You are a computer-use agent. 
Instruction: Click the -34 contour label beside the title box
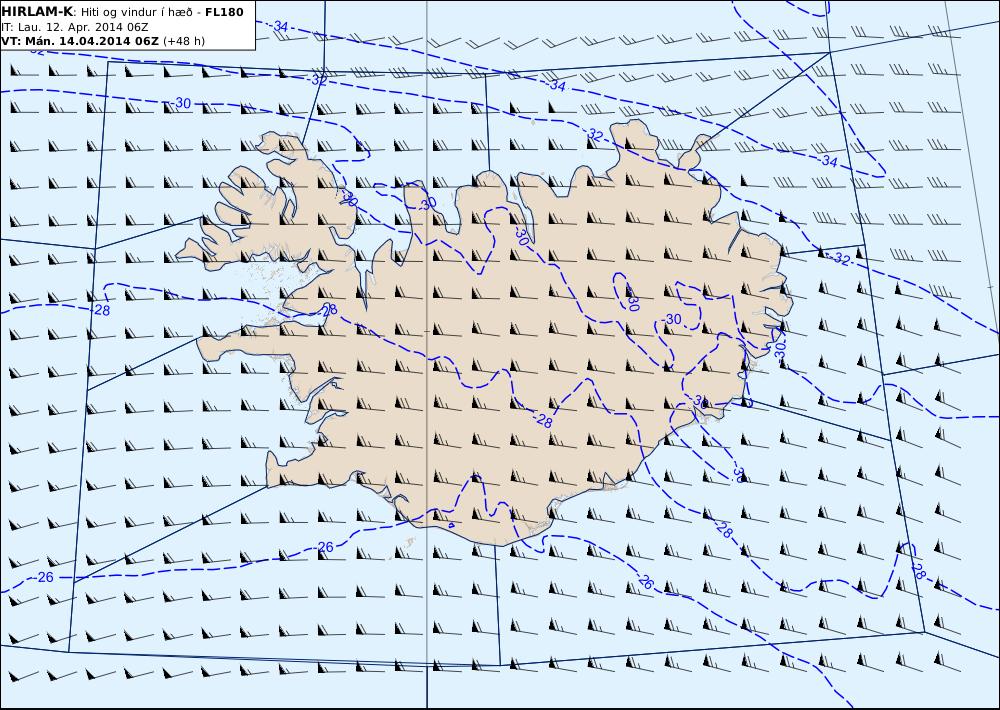279,27
